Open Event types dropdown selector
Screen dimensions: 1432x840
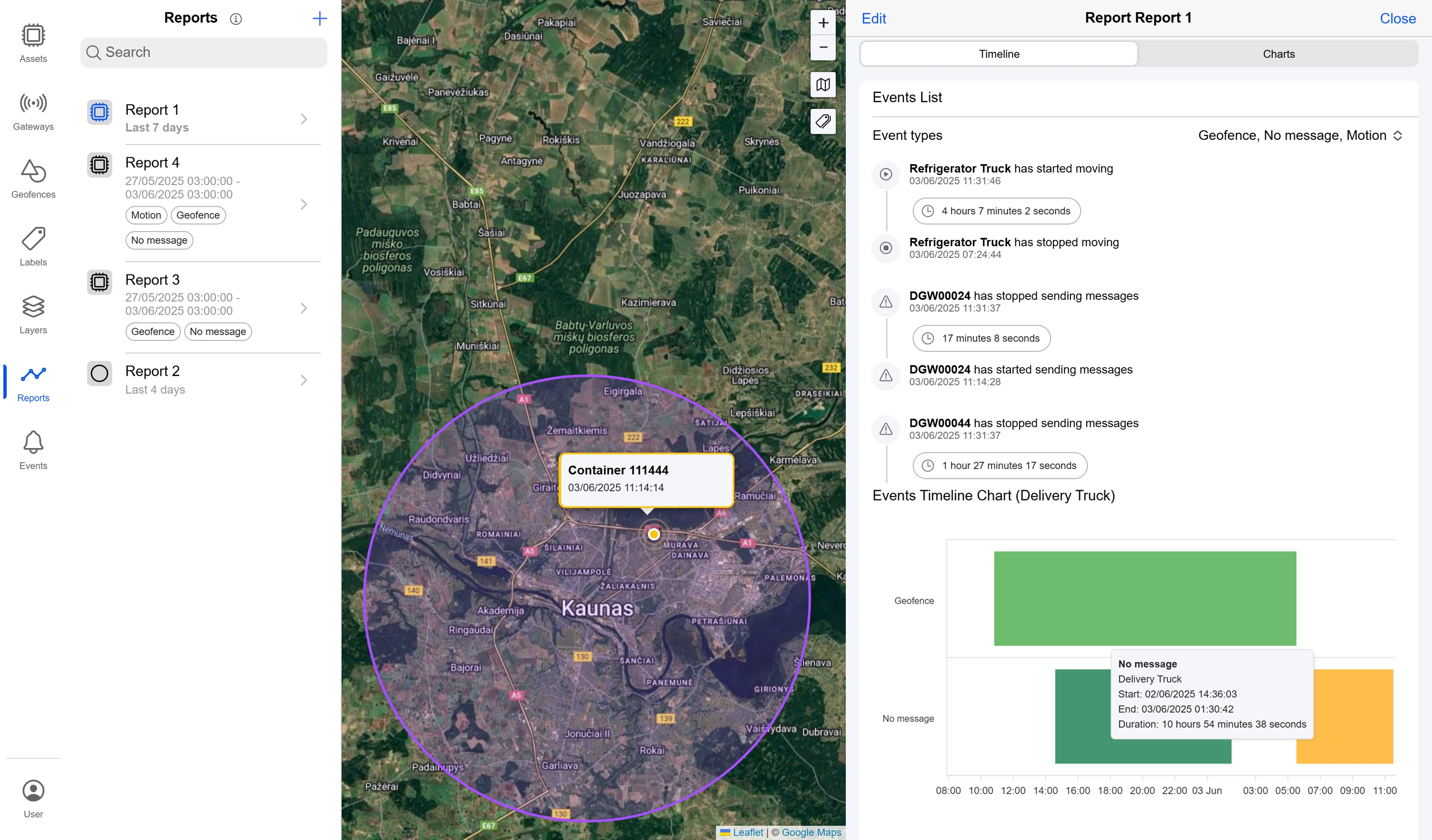pos(1300,135)
